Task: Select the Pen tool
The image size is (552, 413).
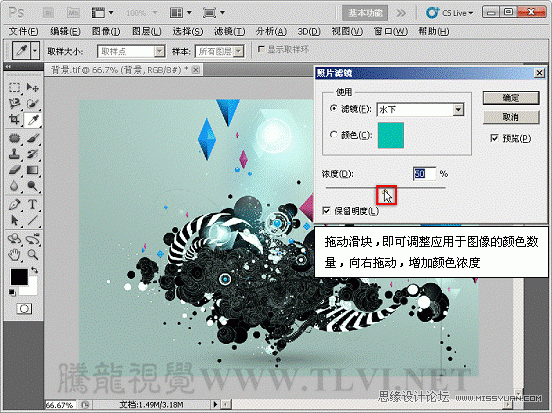Action: tap(14, 205)
